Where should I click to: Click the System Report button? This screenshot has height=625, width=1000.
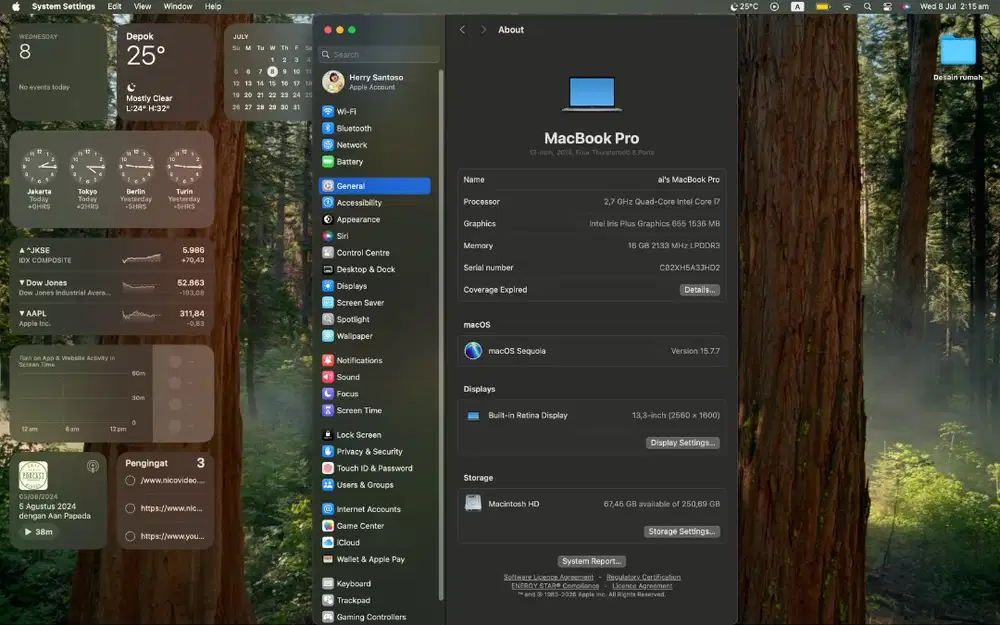coord(592,561)
